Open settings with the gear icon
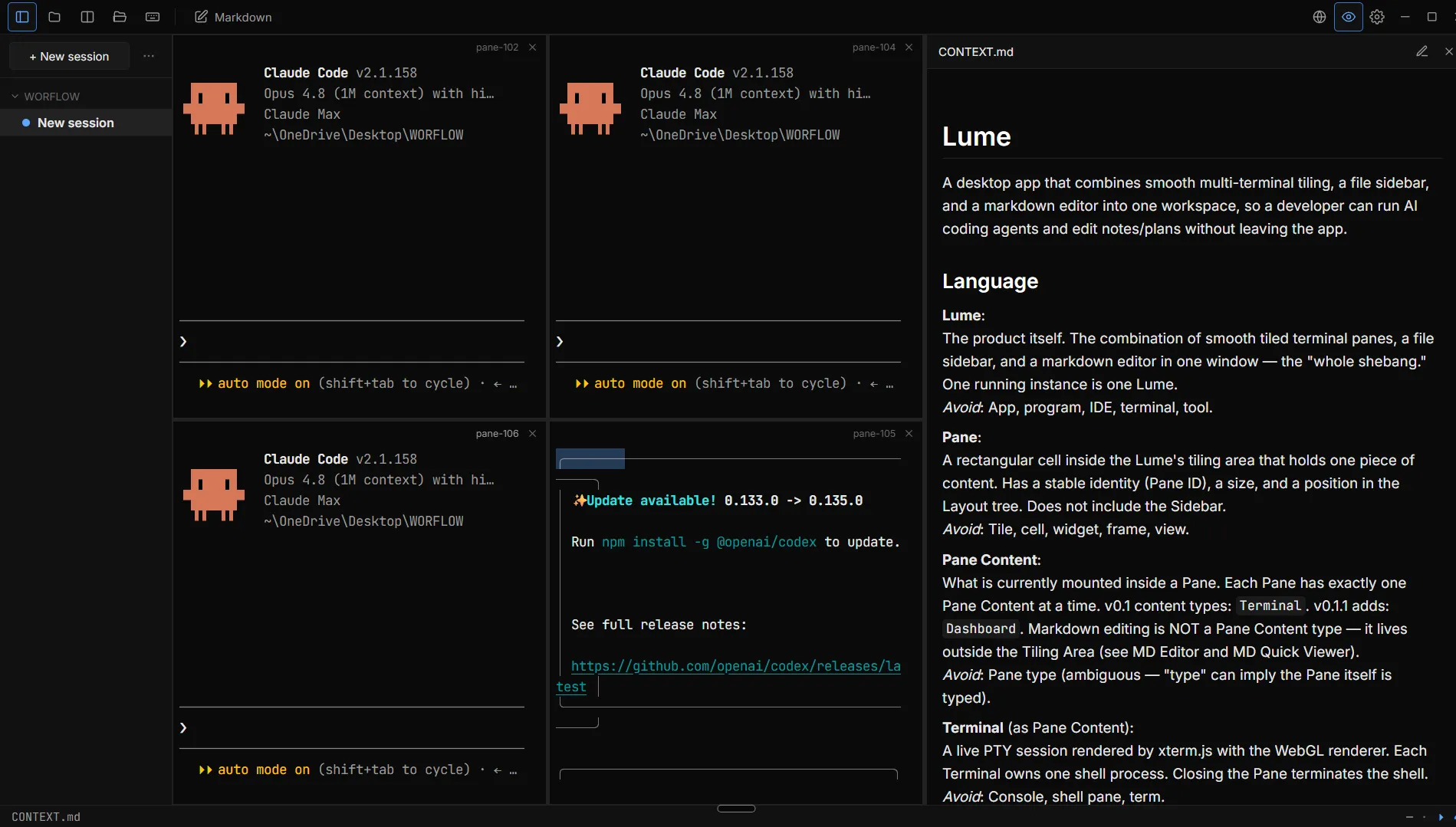 pyautogui.click(x=1378, y=17)
